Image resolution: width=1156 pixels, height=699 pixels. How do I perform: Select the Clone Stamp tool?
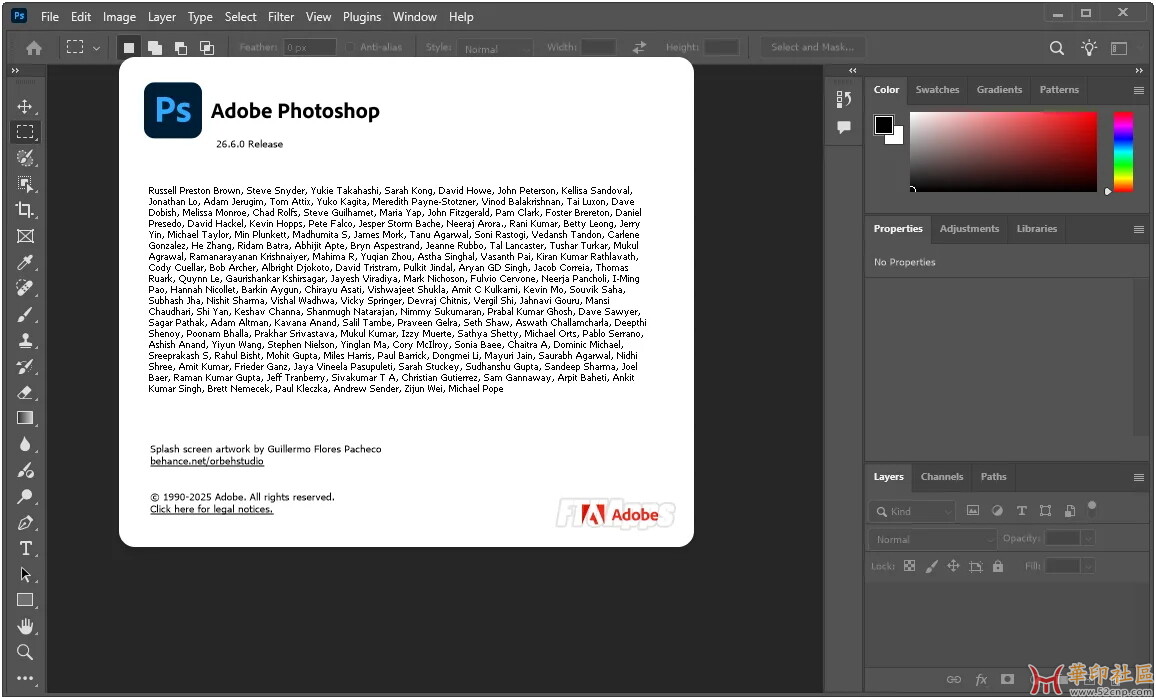[25, 341]
